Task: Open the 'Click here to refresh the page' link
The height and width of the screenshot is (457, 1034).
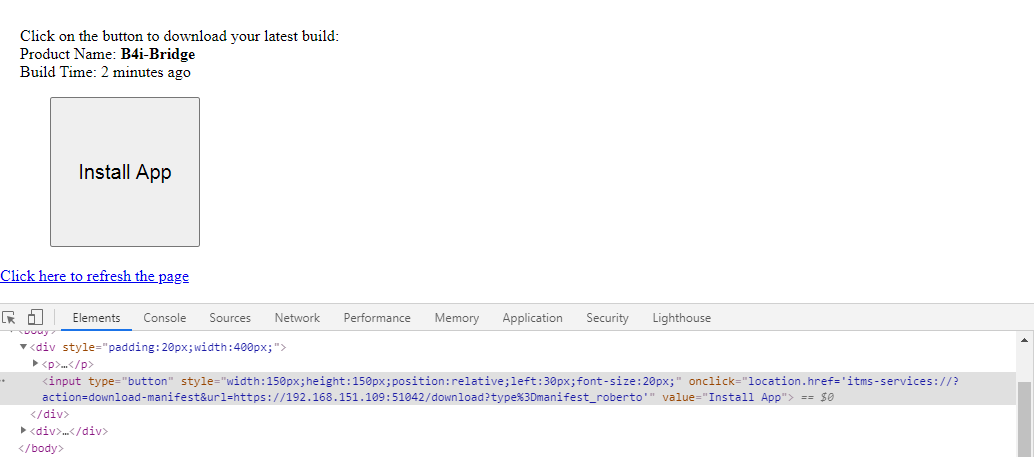Action: click(x=94, y=276)
